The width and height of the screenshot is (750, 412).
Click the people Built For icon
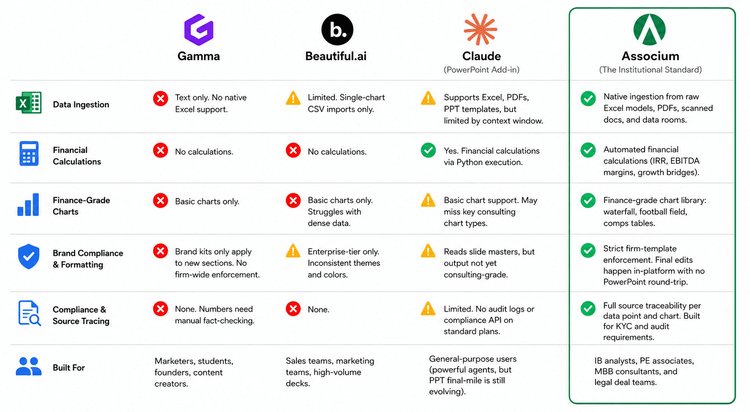(29, 367)
